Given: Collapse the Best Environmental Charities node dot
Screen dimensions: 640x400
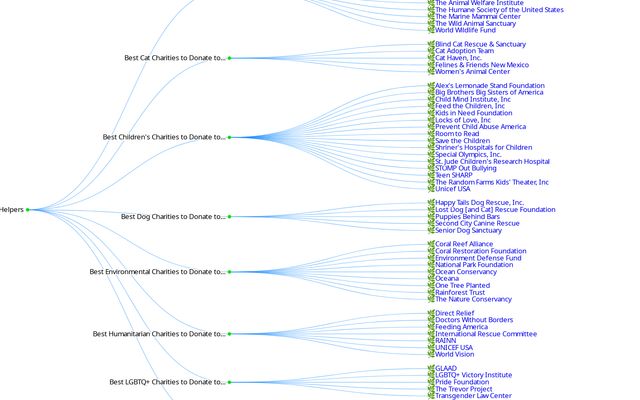Looking at the screenshot, I should click(x=229, y=271).
